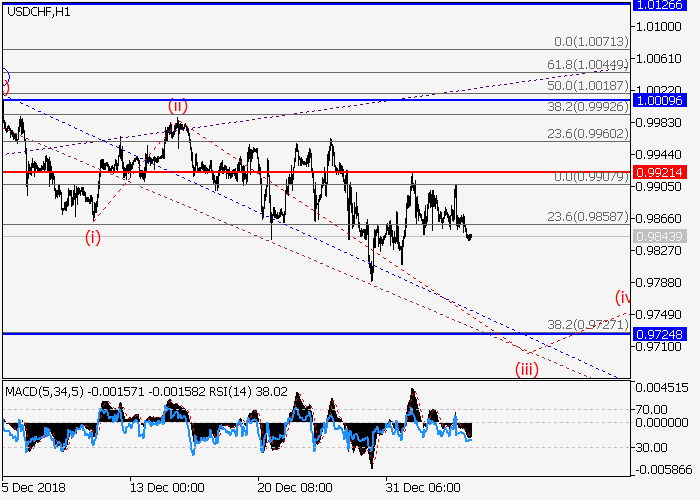Select the 38.2(0.97271) Fibonacci label

[x=591, y=325]
